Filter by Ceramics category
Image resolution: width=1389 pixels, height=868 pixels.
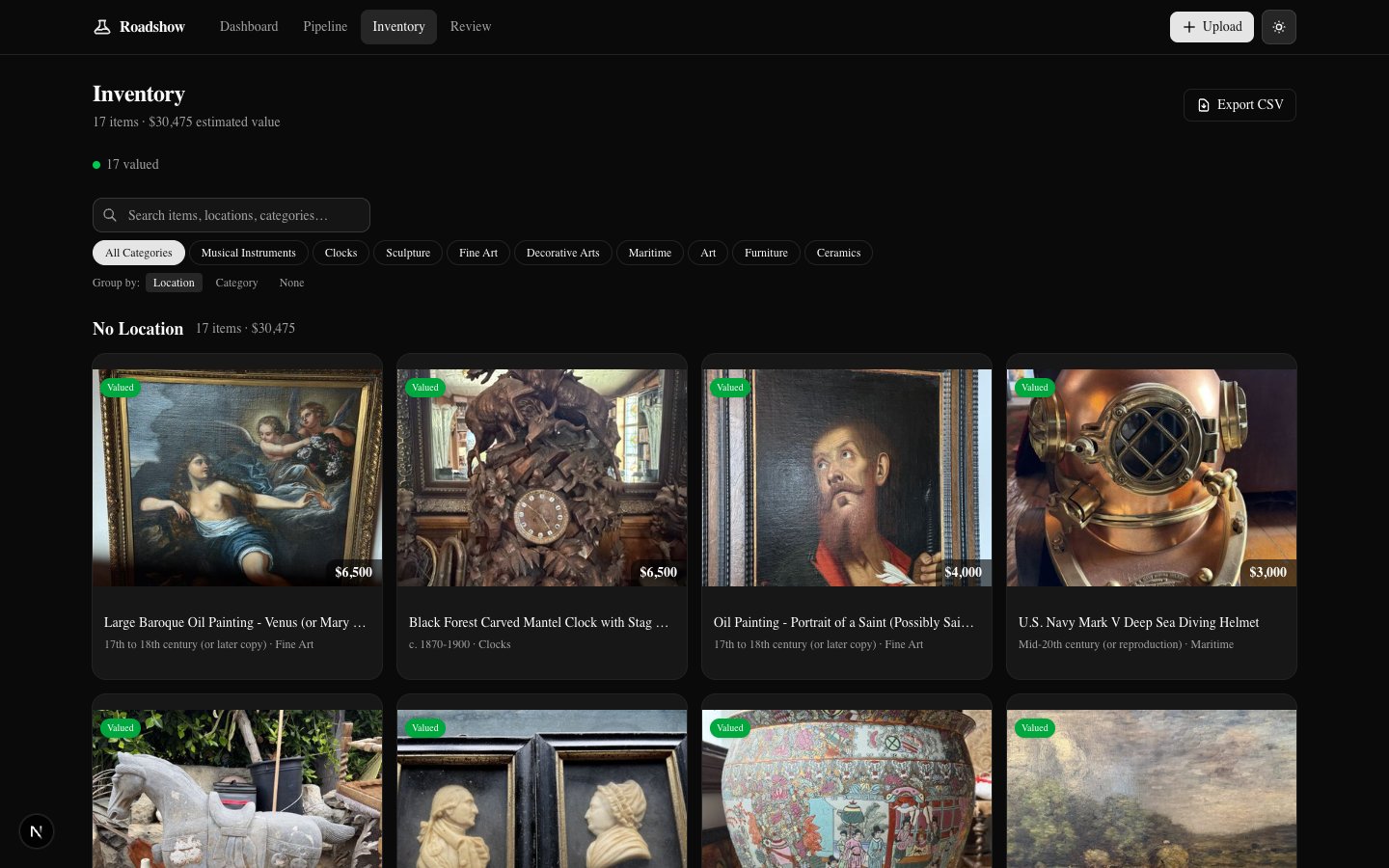[x=838, y=253]
